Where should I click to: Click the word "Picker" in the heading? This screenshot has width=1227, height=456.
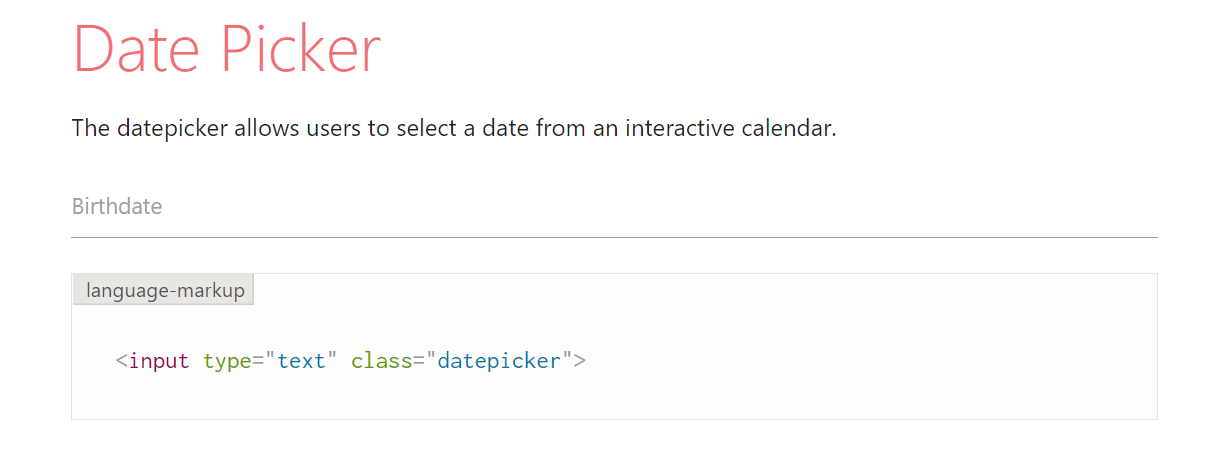click(301, 49)
